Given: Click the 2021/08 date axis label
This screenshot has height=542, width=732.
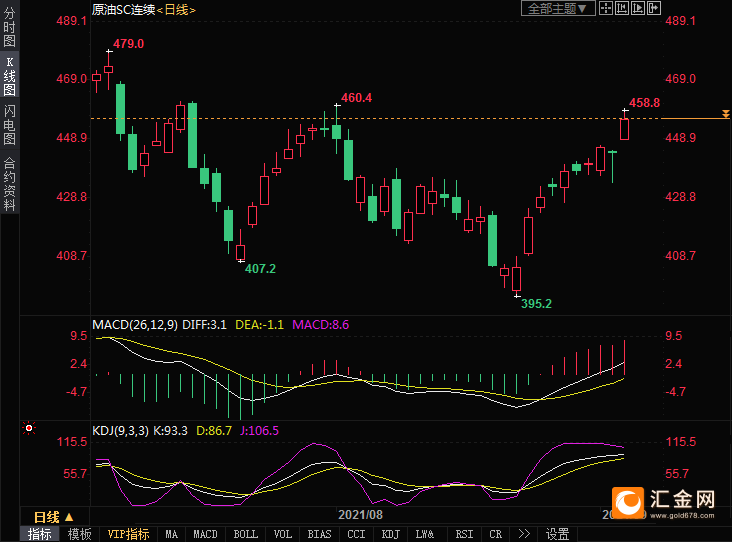Looking at the screenshot, I should point(360,515).
